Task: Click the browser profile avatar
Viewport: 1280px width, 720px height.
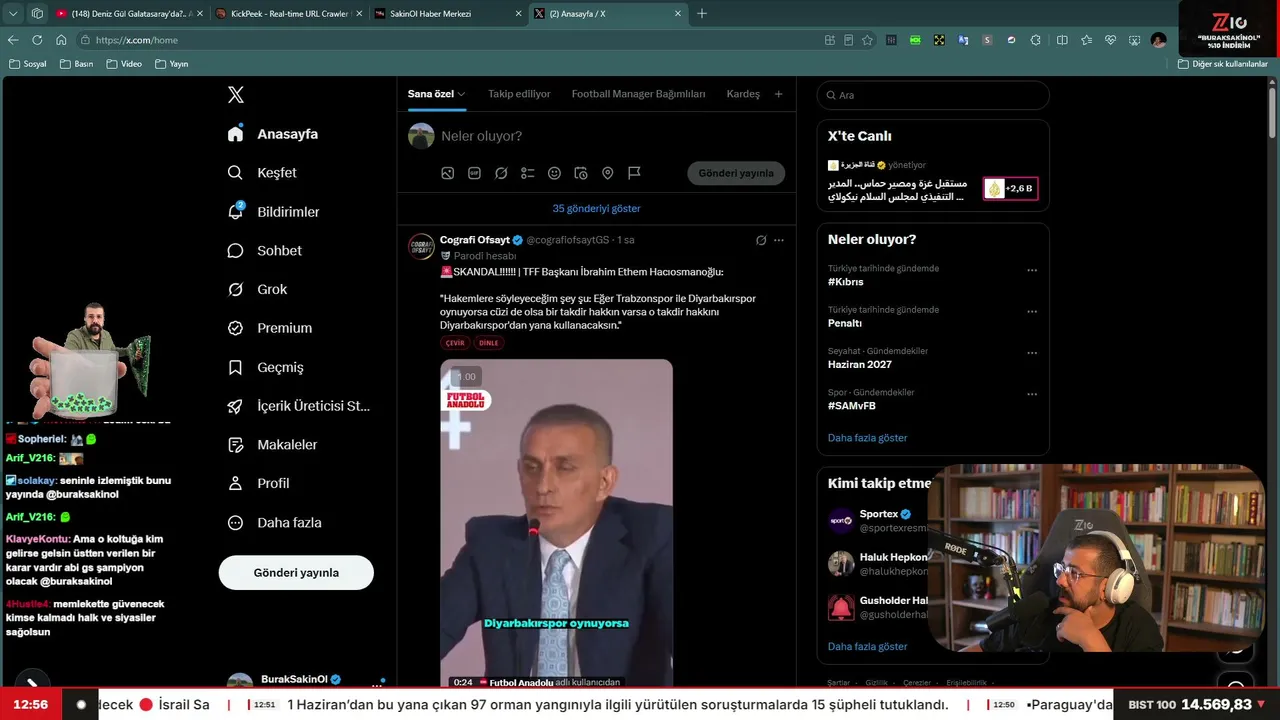Action: tap(1158, 40)
